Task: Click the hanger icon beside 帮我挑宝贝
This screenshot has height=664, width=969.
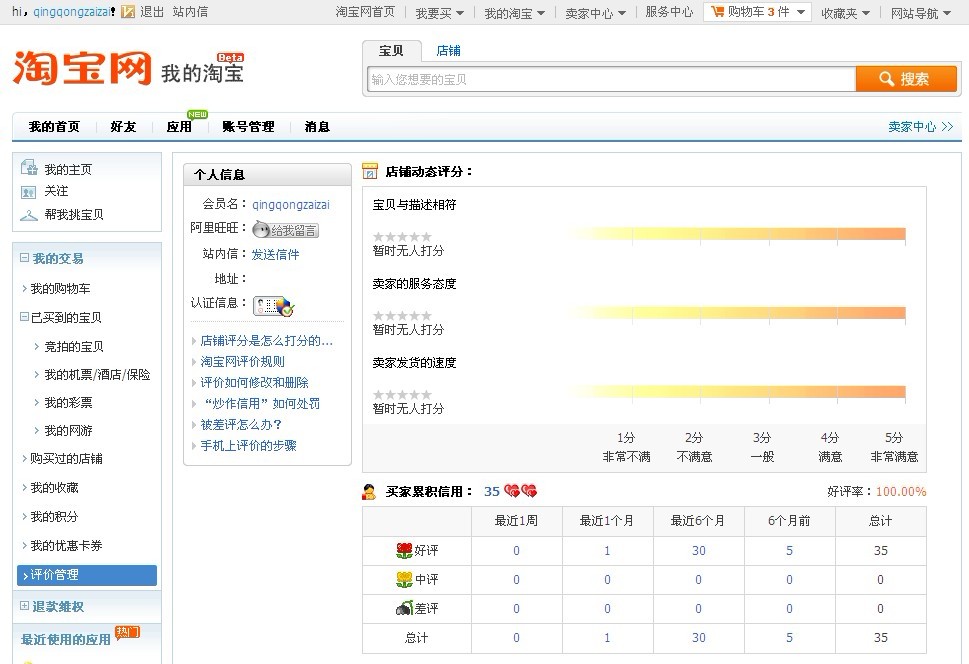Action: click(29, 215)
